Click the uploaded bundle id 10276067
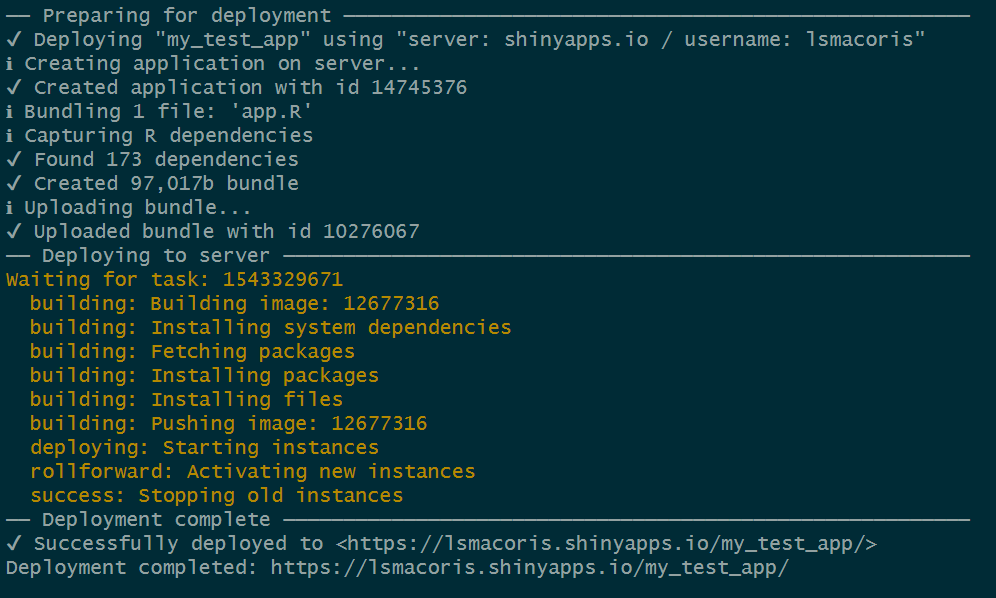Viewport: 996px width, 598px height. click(371, 232)
